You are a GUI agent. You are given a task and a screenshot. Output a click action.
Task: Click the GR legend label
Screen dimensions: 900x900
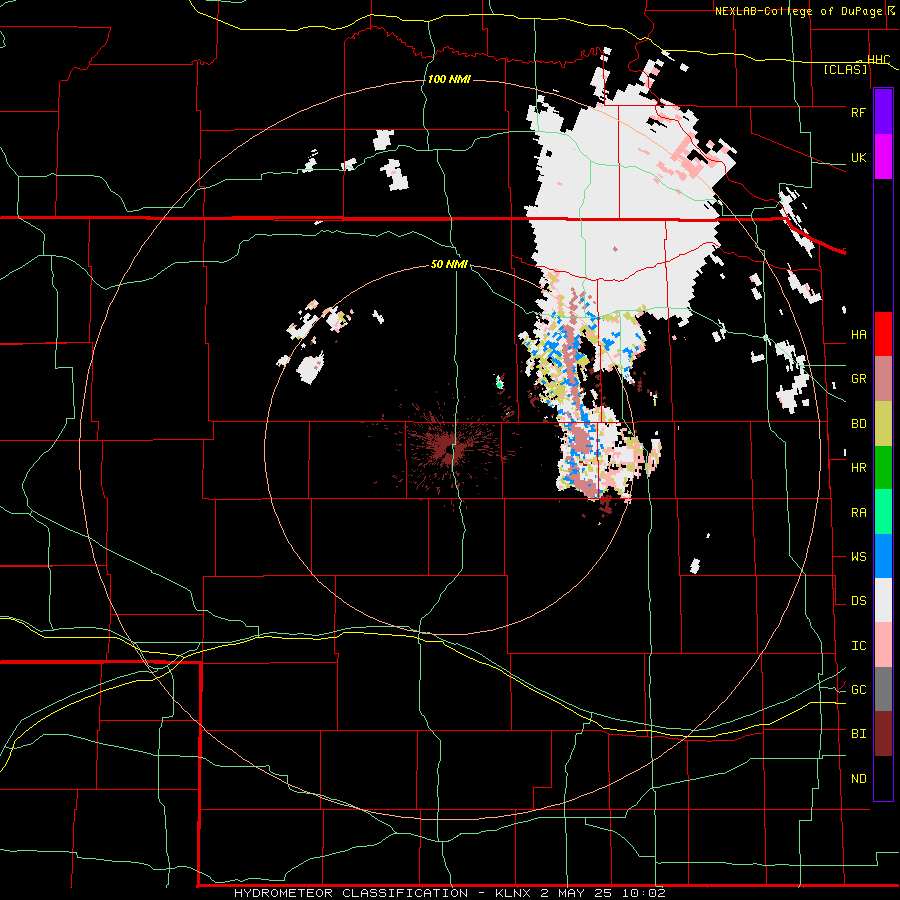coord(858,379)
